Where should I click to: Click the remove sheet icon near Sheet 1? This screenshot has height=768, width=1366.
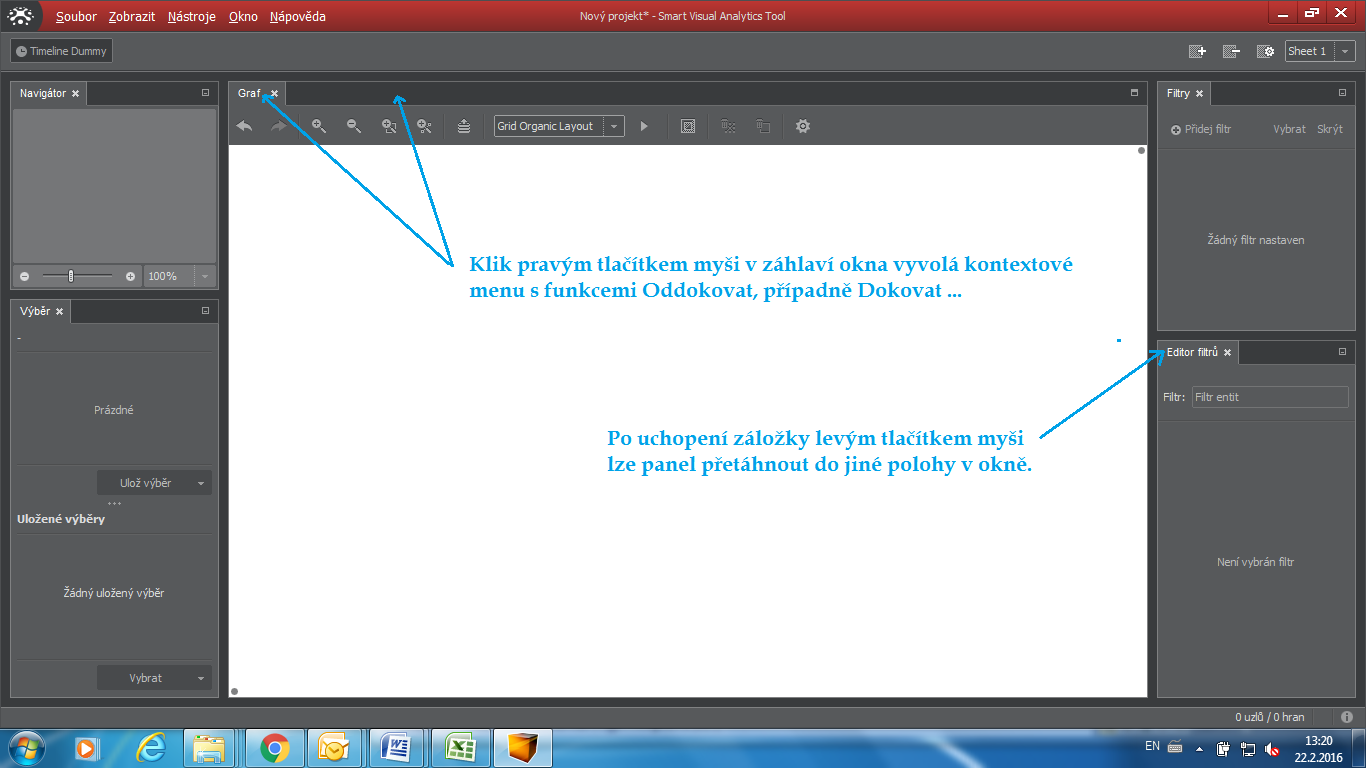click(x=1231, y=50)
